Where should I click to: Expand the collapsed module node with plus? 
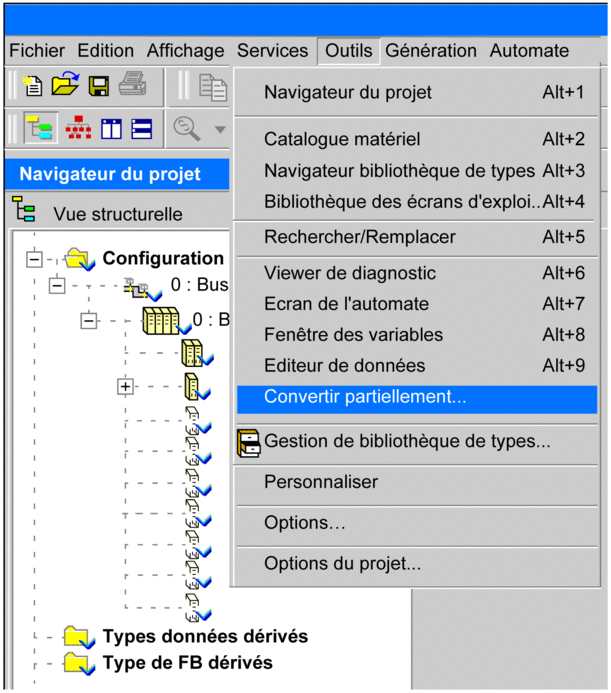pyautogui.click(x=125, y=386)
